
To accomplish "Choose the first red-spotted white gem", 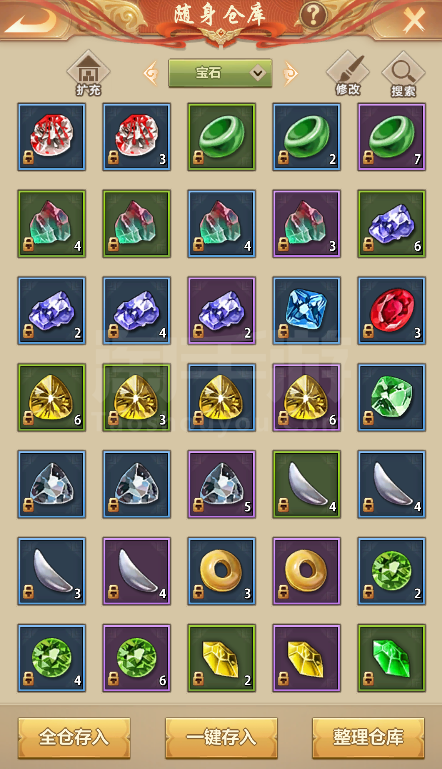I will pos(52,137).
